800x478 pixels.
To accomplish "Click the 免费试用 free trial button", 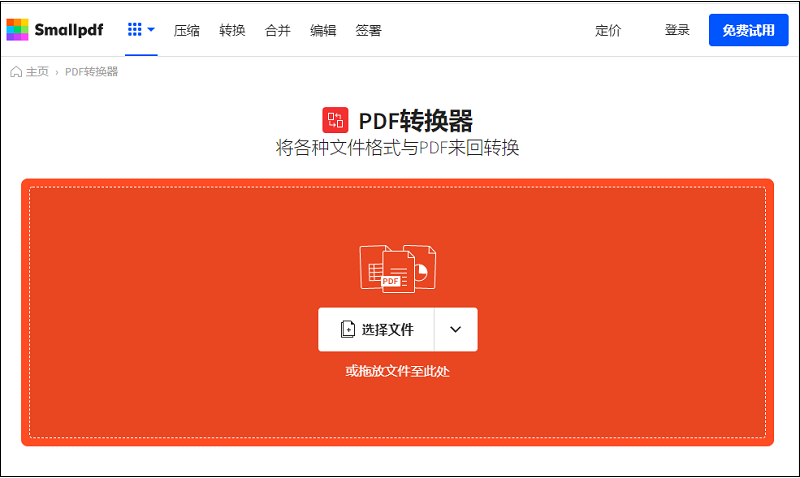I will tap(748, 30).
